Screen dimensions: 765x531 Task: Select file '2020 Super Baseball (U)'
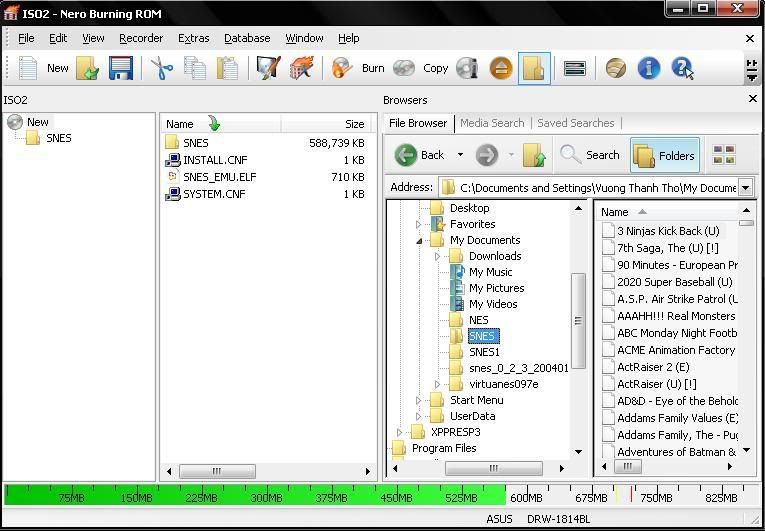coord(674,282)
